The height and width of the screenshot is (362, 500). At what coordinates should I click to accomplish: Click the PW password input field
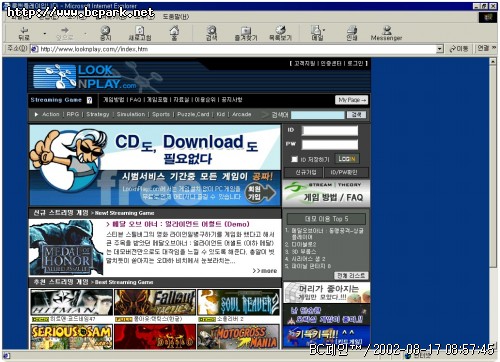330,144
